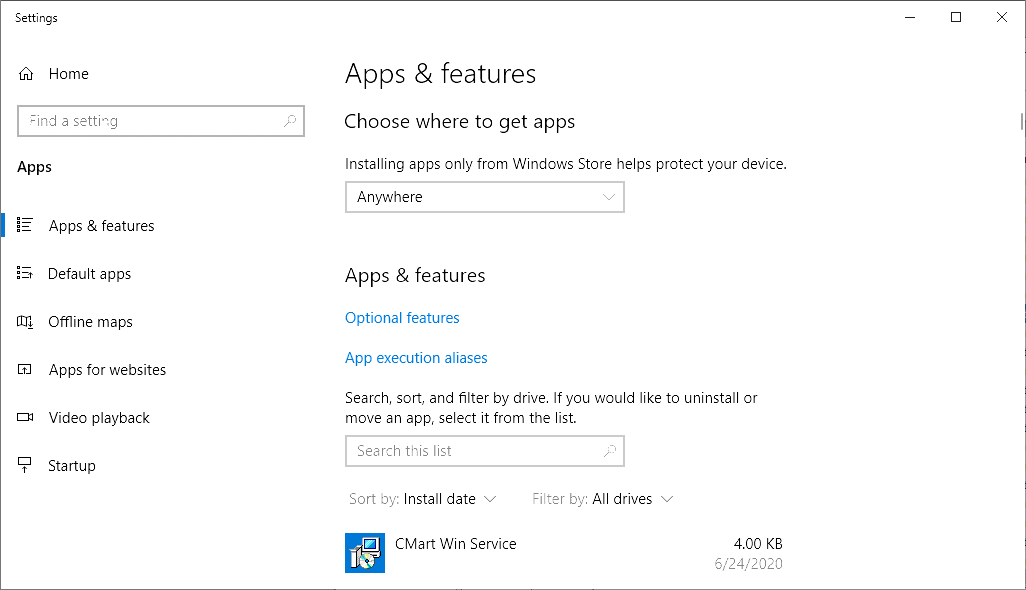Viewport: 1026px width, 590px height.
Task: Open App execution aliases
Action: (x=416, y=357)
